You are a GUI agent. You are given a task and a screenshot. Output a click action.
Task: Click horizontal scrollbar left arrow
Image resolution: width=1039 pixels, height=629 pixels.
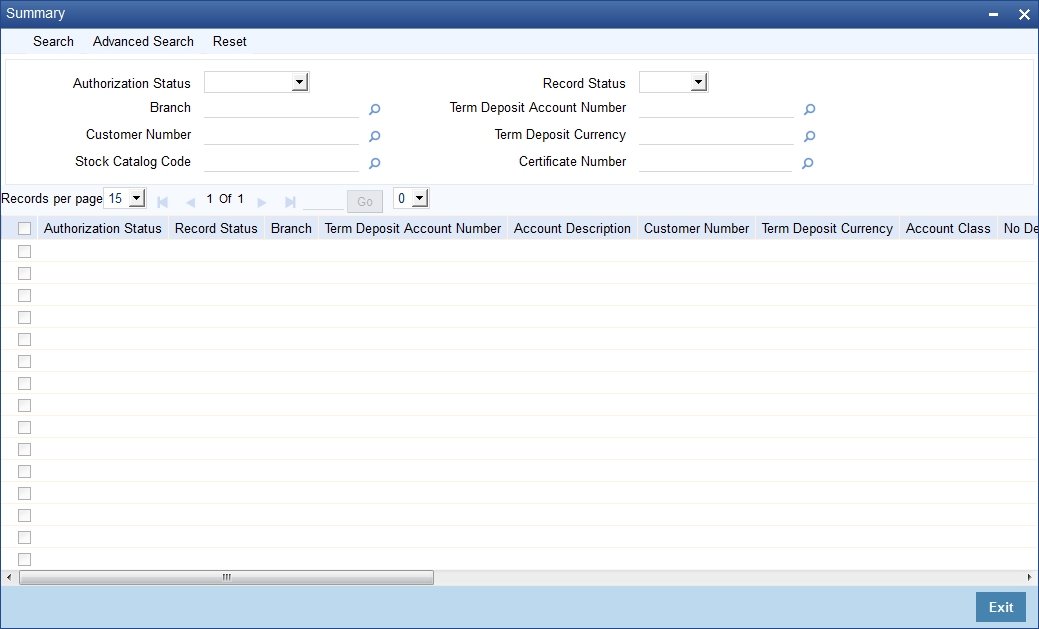[x=9, y=578]
